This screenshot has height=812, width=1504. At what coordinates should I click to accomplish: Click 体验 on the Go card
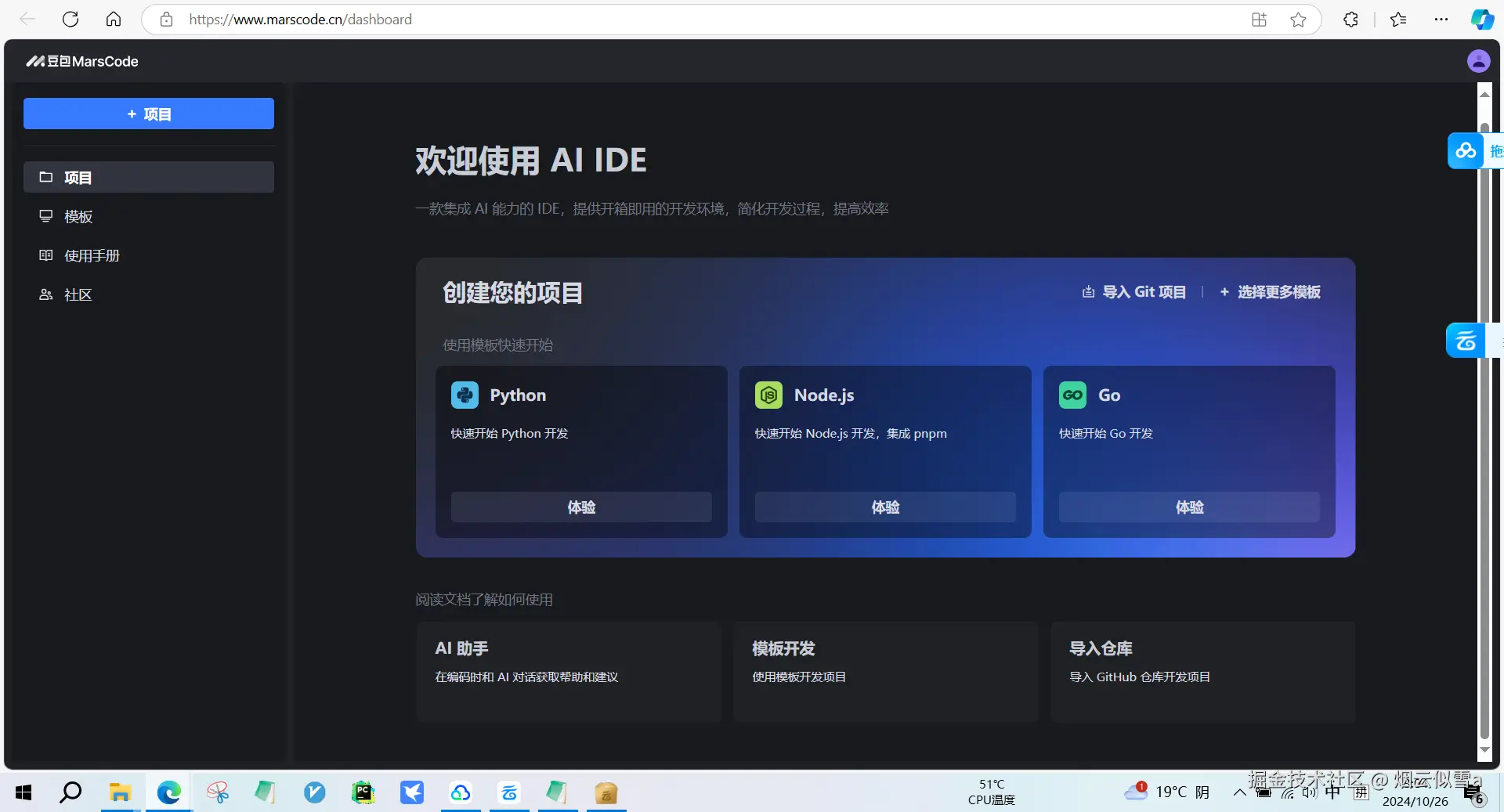[1189, 507]
